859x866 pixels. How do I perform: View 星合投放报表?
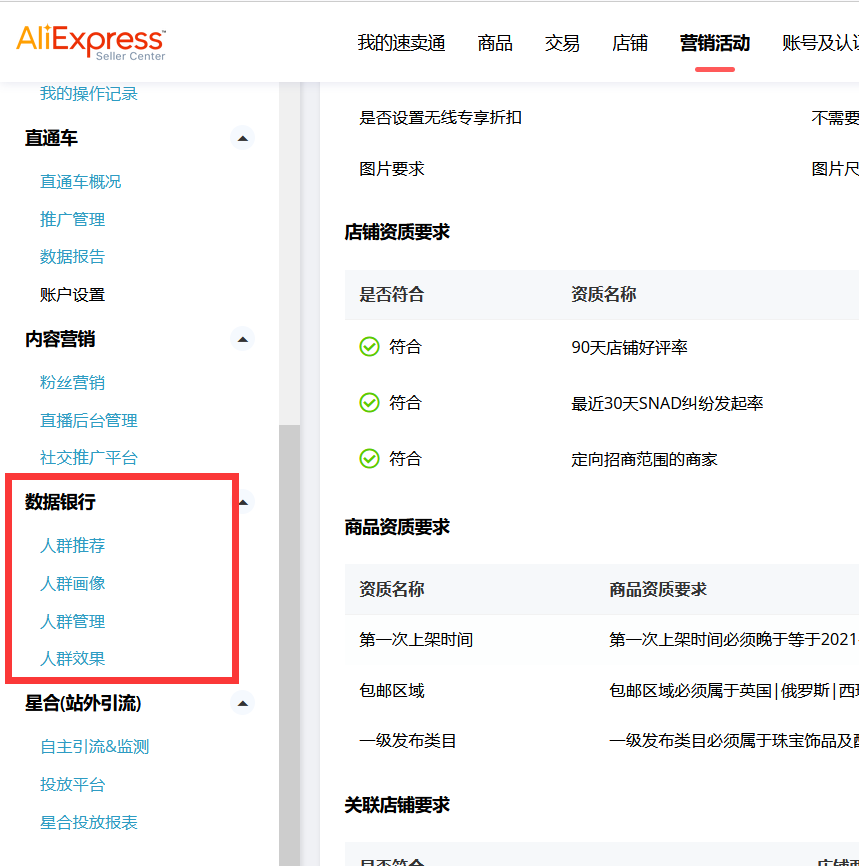88,822
